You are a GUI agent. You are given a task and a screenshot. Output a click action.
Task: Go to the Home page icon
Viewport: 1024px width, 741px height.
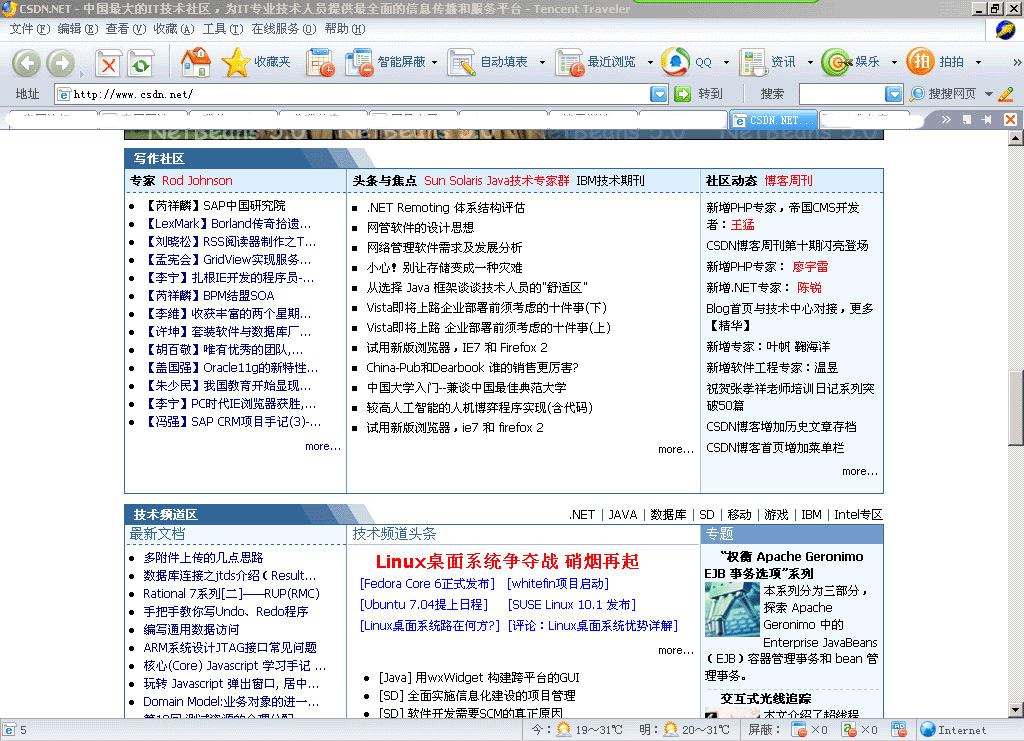point(196,62)
